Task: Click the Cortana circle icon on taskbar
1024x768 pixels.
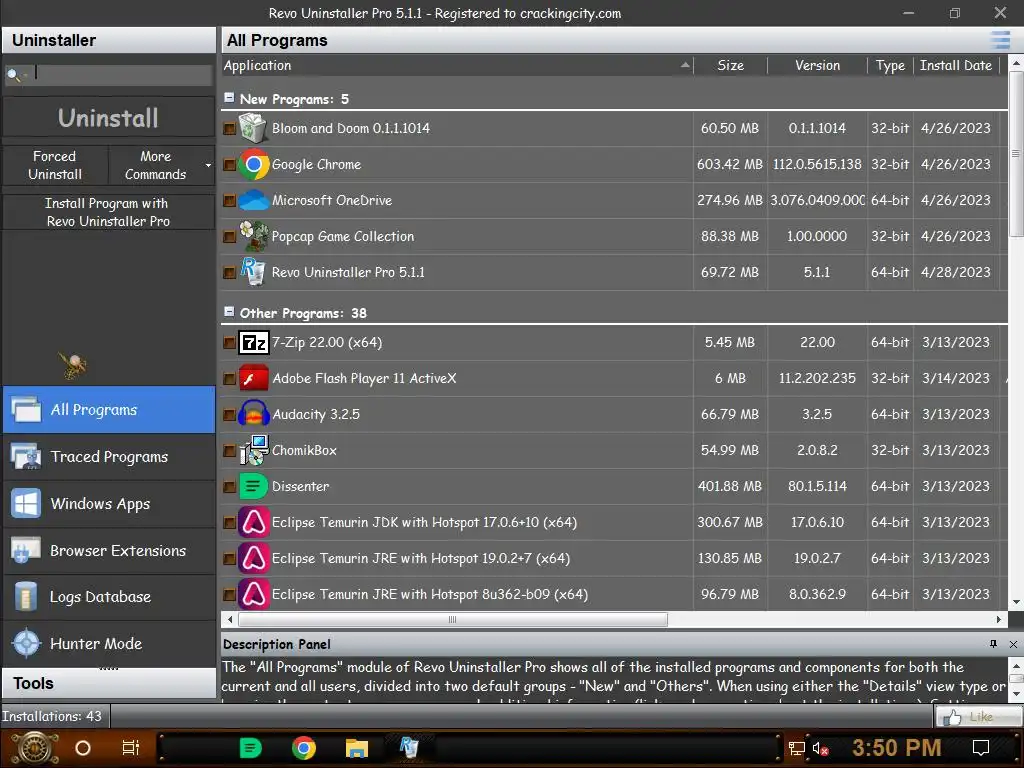Action: pos(83,748)
